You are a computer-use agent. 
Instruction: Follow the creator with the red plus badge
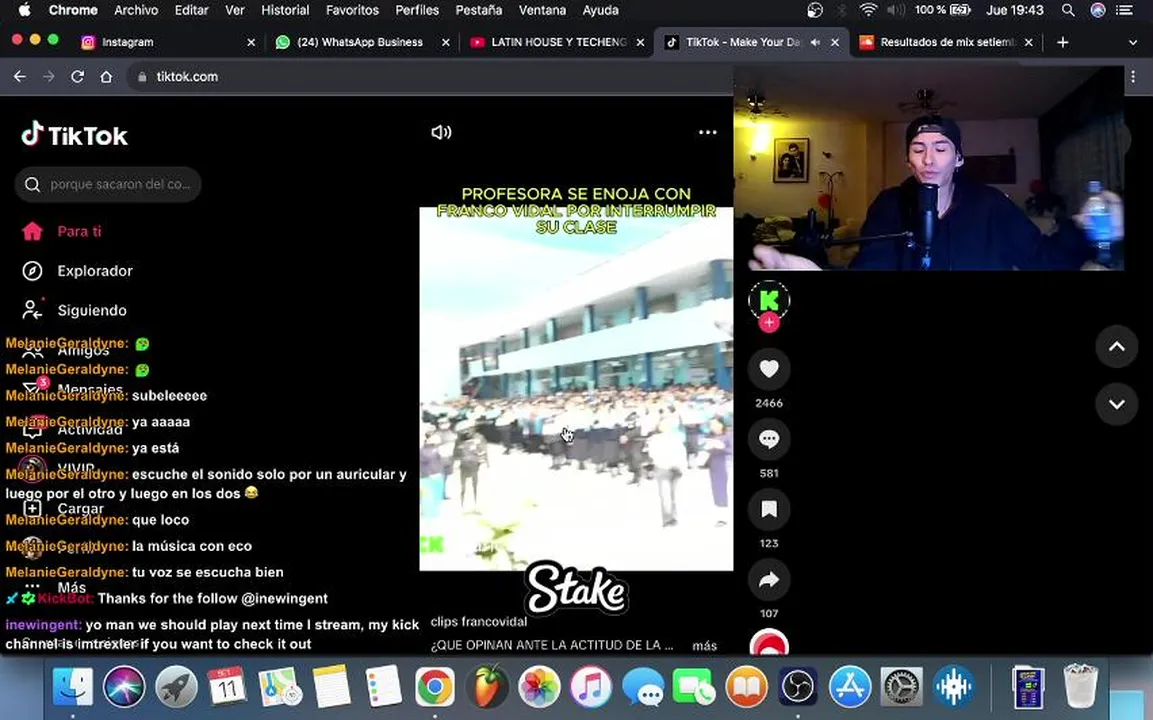point(769,322)
